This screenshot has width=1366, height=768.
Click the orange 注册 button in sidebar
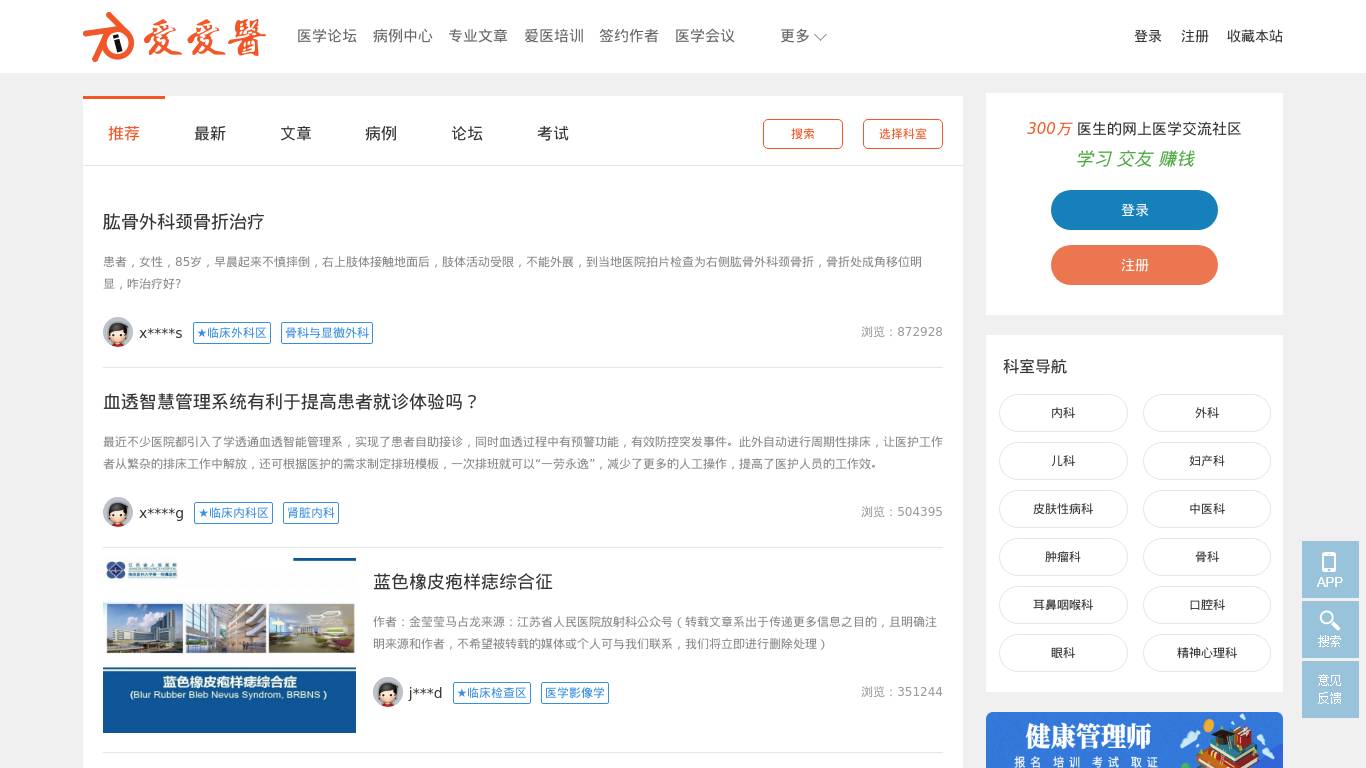1134,265
